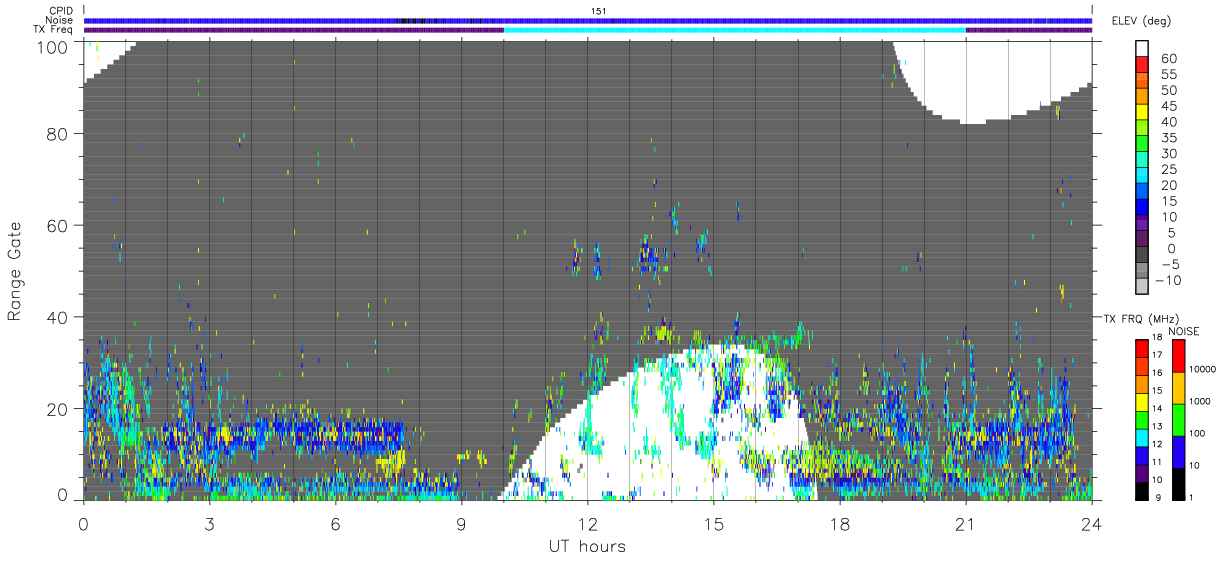Viewport: 1228px width, 567px height.
Task: Click the '60' label on the ELEV colorbar
Action: click(x=1169, y=58)
